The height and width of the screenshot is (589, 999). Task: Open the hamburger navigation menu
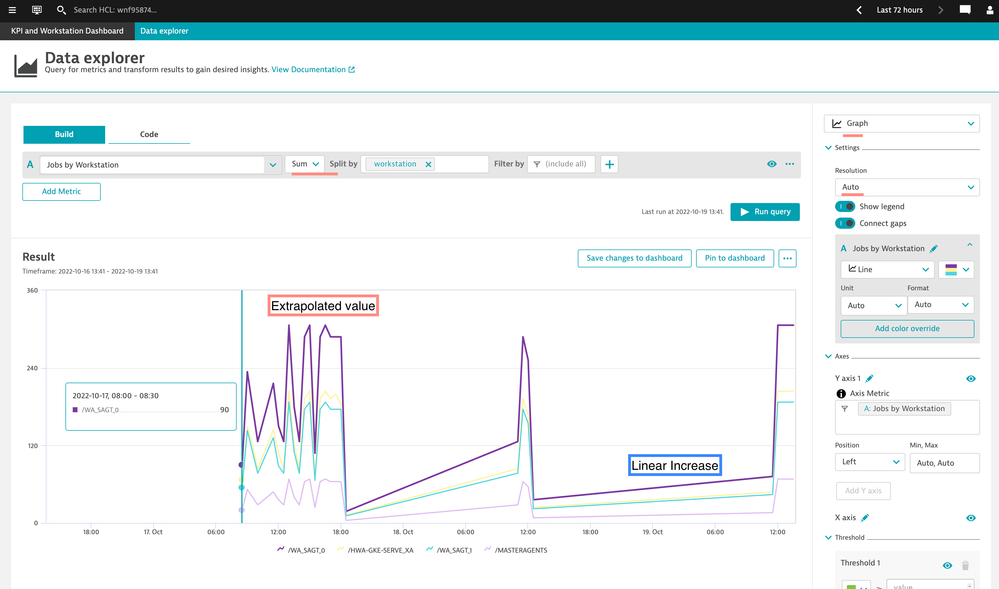[x=12, y=10]
